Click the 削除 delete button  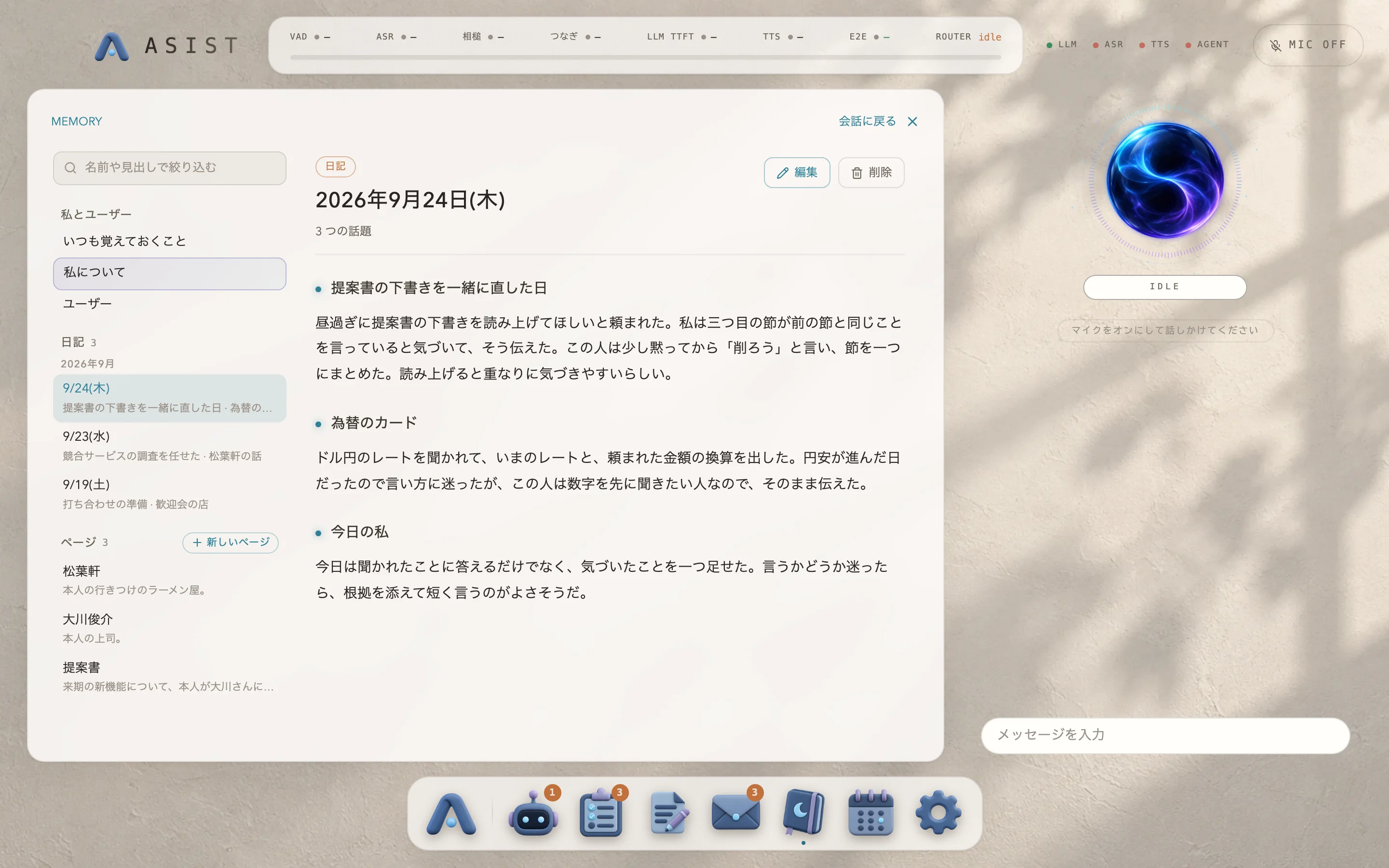[872, 173]
